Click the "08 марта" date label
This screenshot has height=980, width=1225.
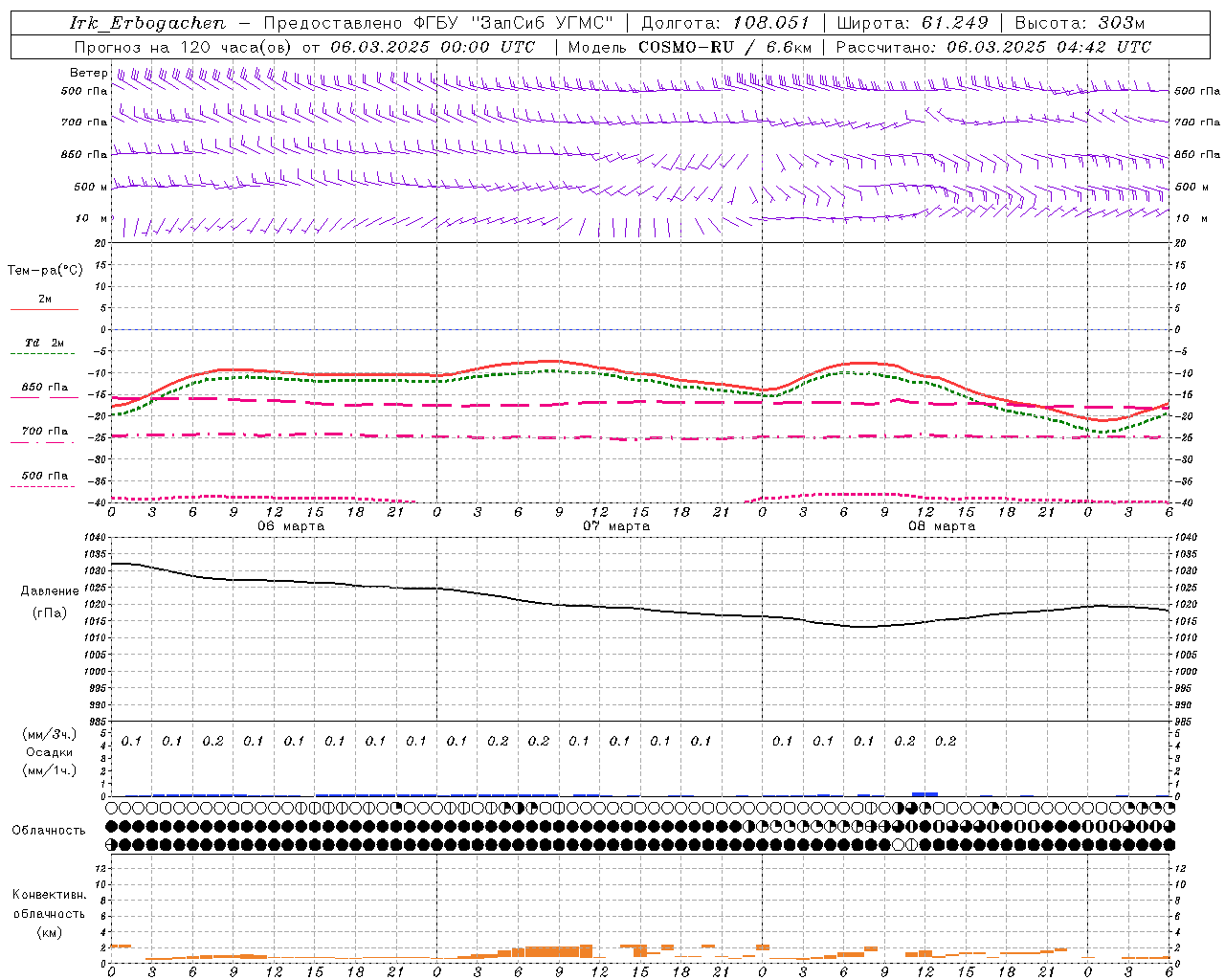click(x=942, y=526)
